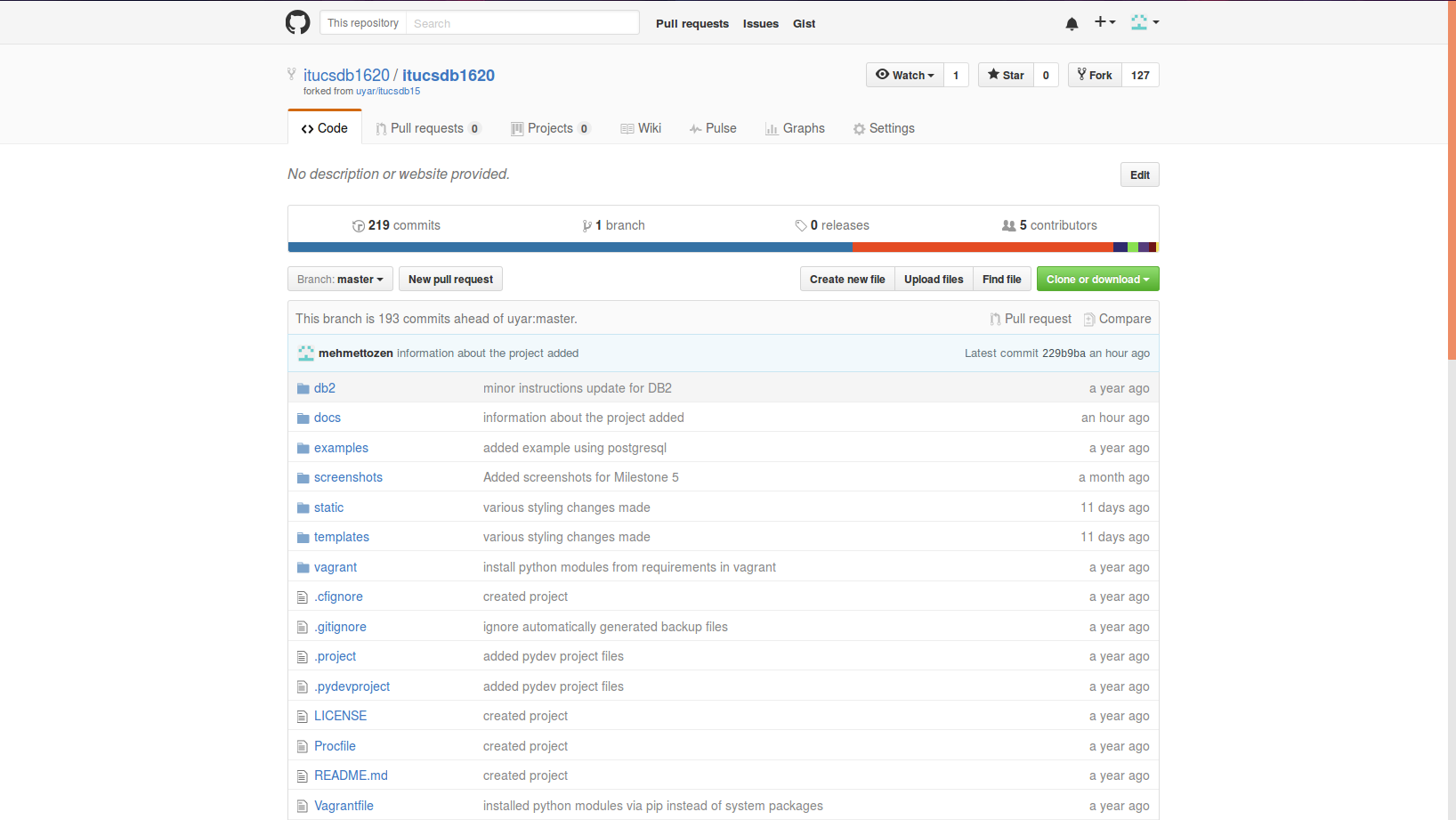1456x820 pixels.
Task: Go to Gist in top navigation
Action: tap(805, 24)
